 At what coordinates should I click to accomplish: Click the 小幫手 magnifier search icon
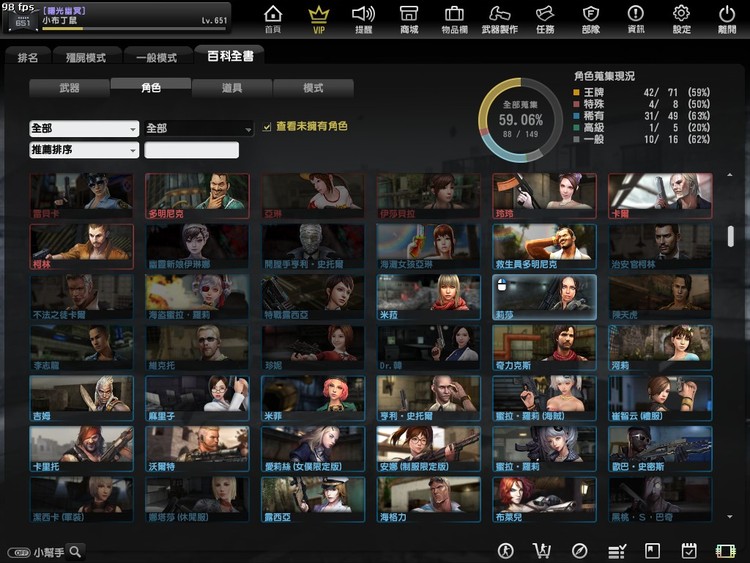[75, 552]
